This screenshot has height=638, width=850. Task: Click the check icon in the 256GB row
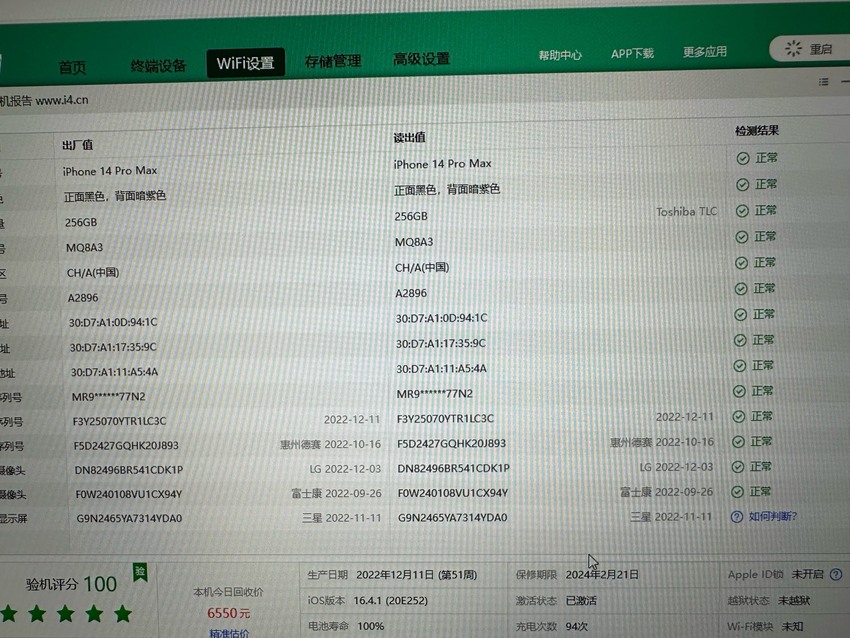742,211
